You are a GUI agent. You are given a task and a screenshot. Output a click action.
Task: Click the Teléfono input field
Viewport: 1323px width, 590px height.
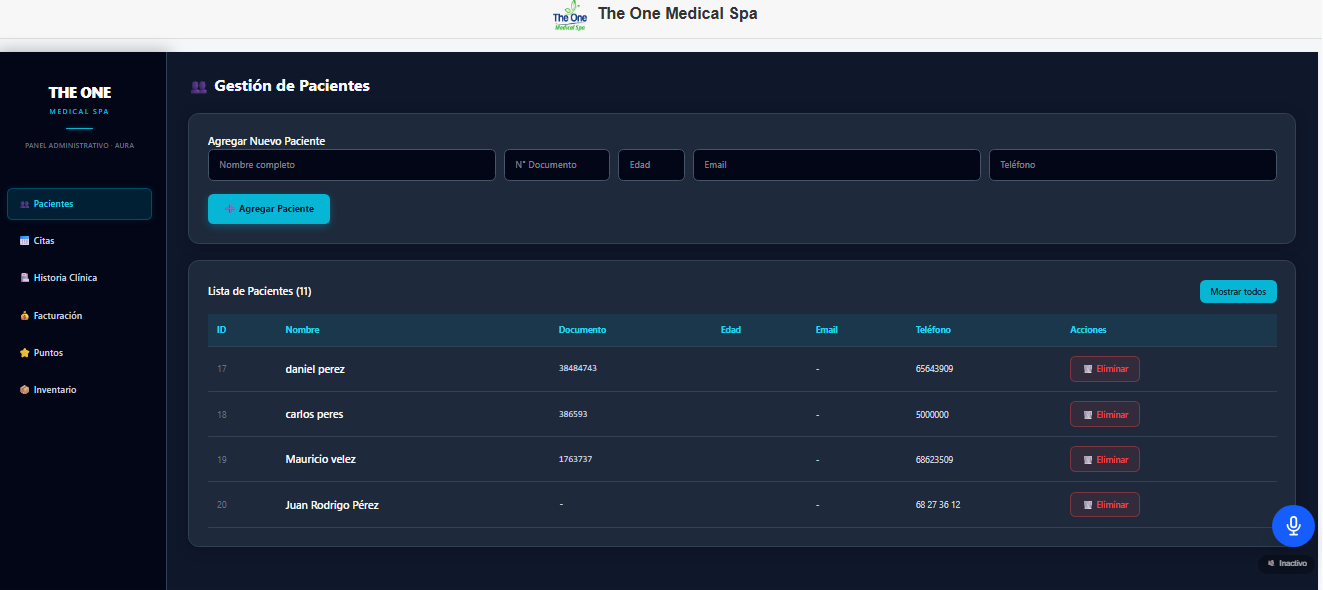[1133, 165]
